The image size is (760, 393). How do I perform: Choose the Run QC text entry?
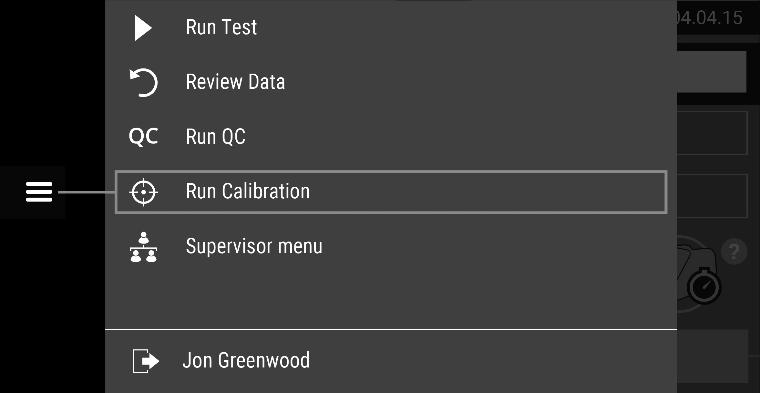coord(216,137)
